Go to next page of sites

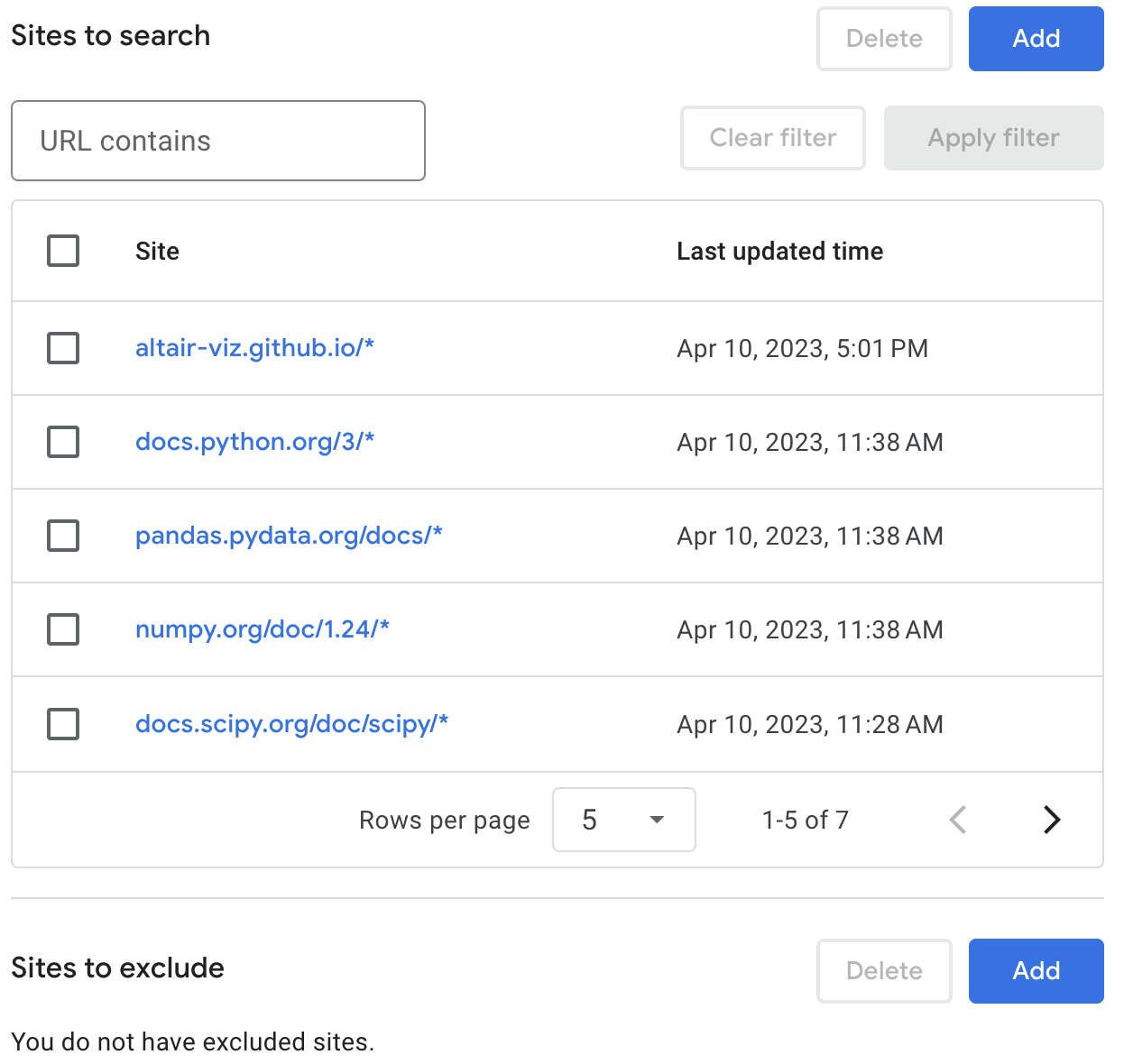coord(1051,820)
